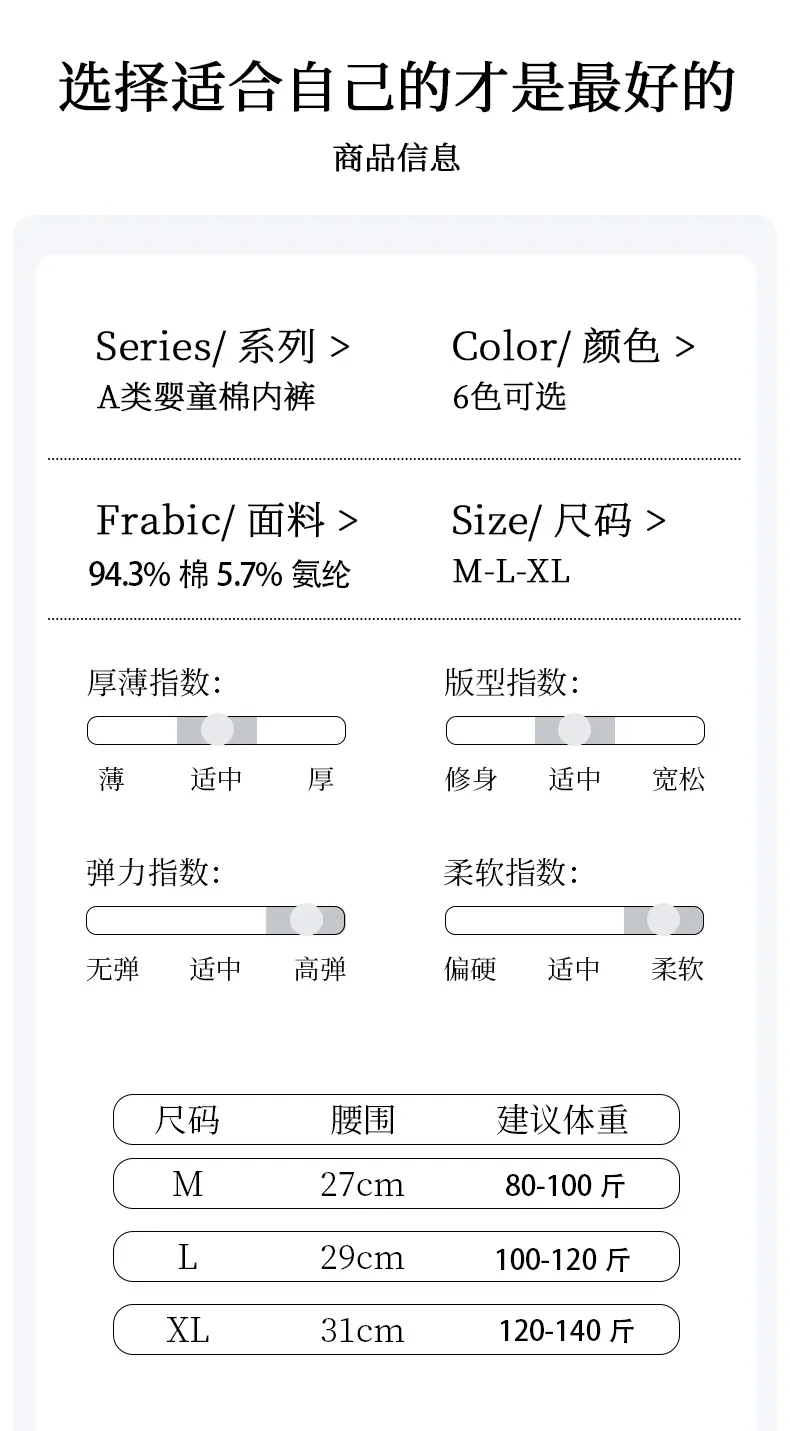Expand the Size/ 尺码 > heading
Image resolution: width=790 pixels, height=1431 pixels.
[558, 521]
